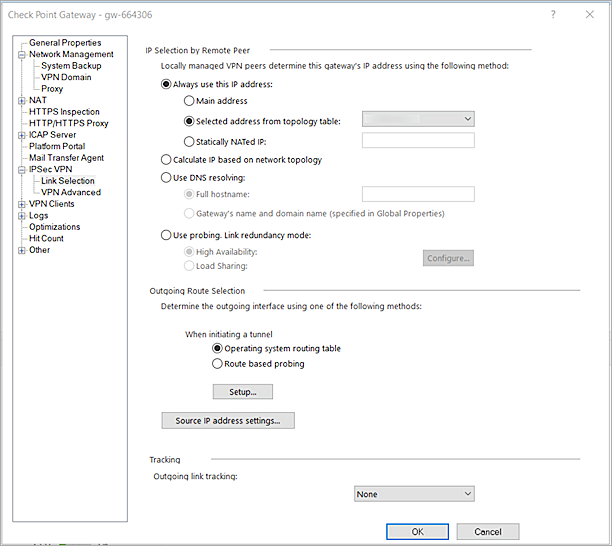The height and width of the screenshot is (546, 612).
Task: Select the ICAP Server tree label
Action: click(52, 135)
